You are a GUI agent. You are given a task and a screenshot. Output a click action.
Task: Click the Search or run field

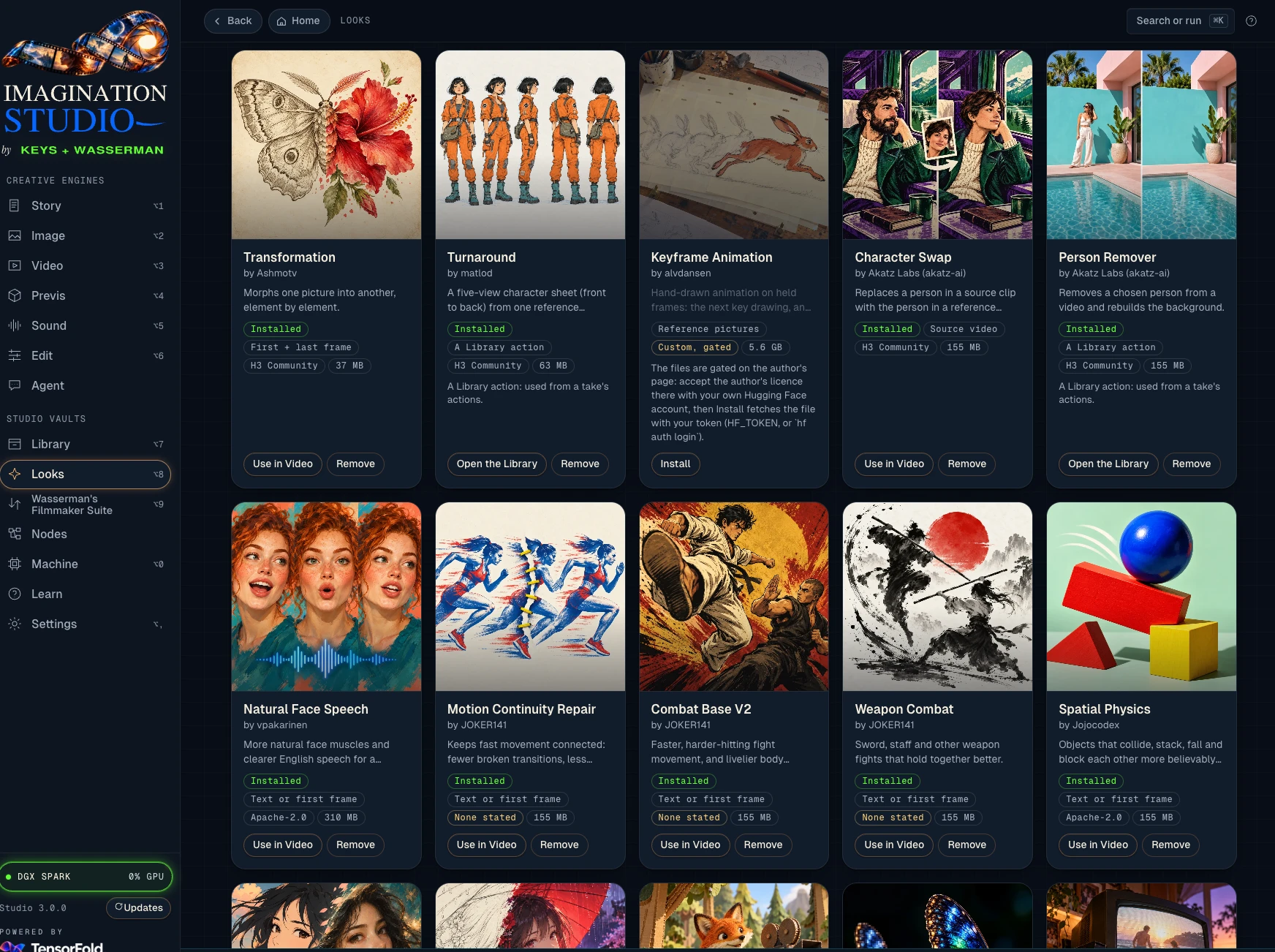1180,21
